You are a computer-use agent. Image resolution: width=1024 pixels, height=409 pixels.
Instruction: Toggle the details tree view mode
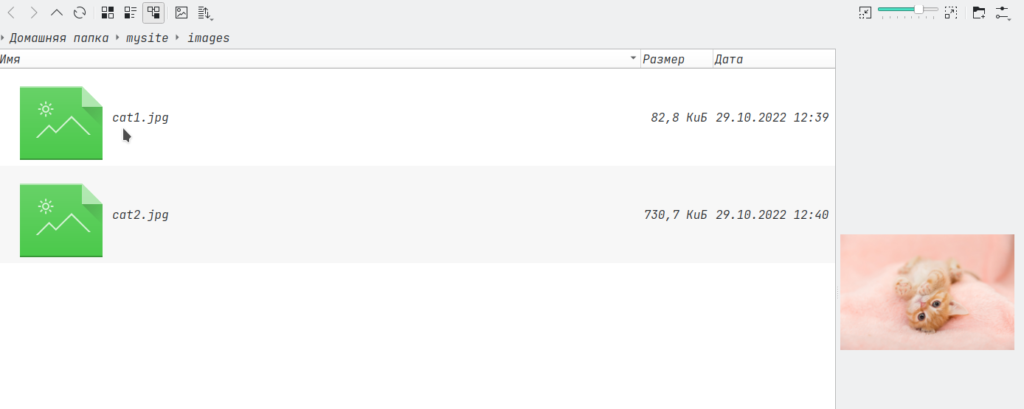coord(154,13)
